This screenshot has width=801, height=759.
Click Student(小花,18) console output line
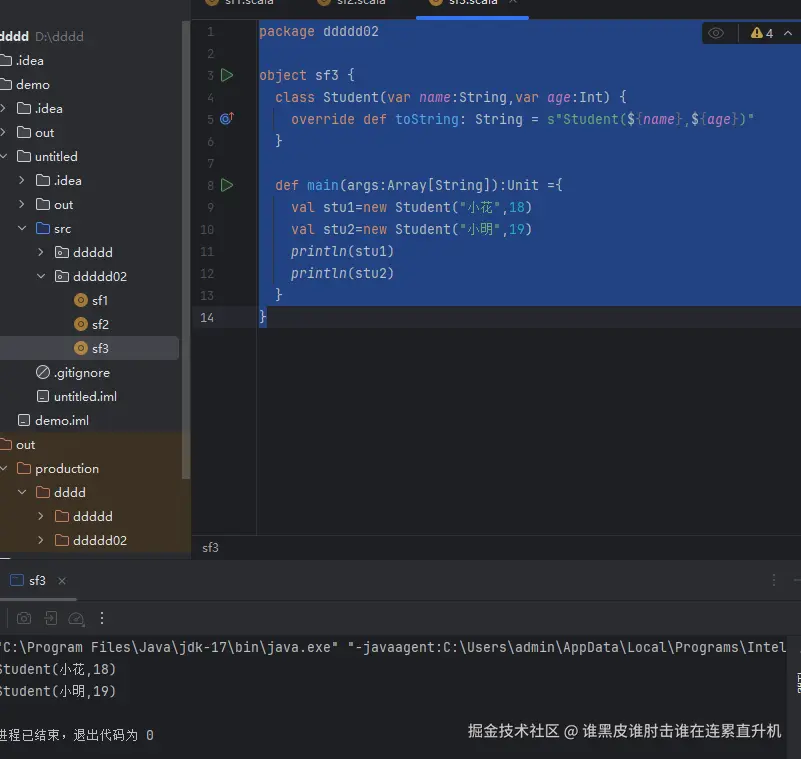point(58,669)
